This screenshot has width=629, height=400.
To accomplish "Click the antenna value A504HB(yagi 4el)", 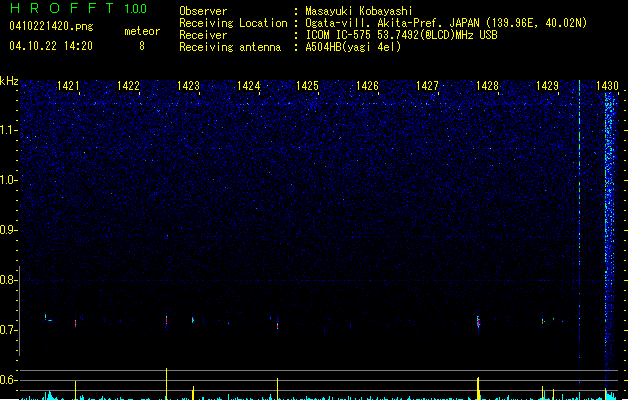I will tap(353, 47).
